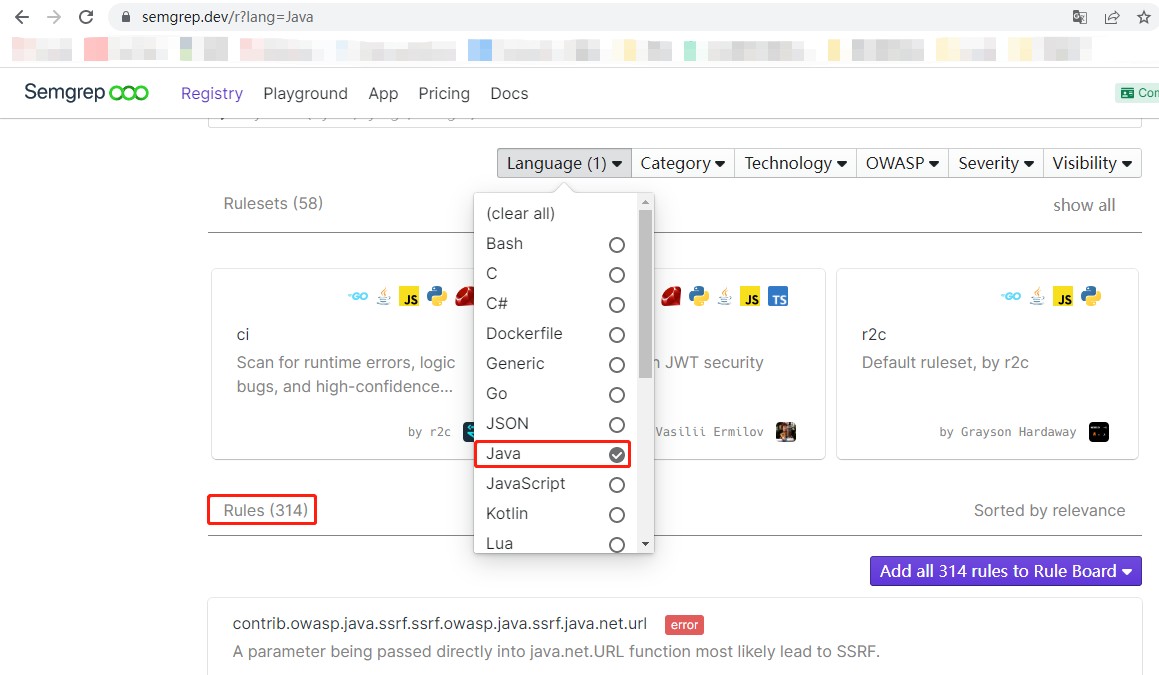Open the OWASP filter dropdown

pos(903,163)
